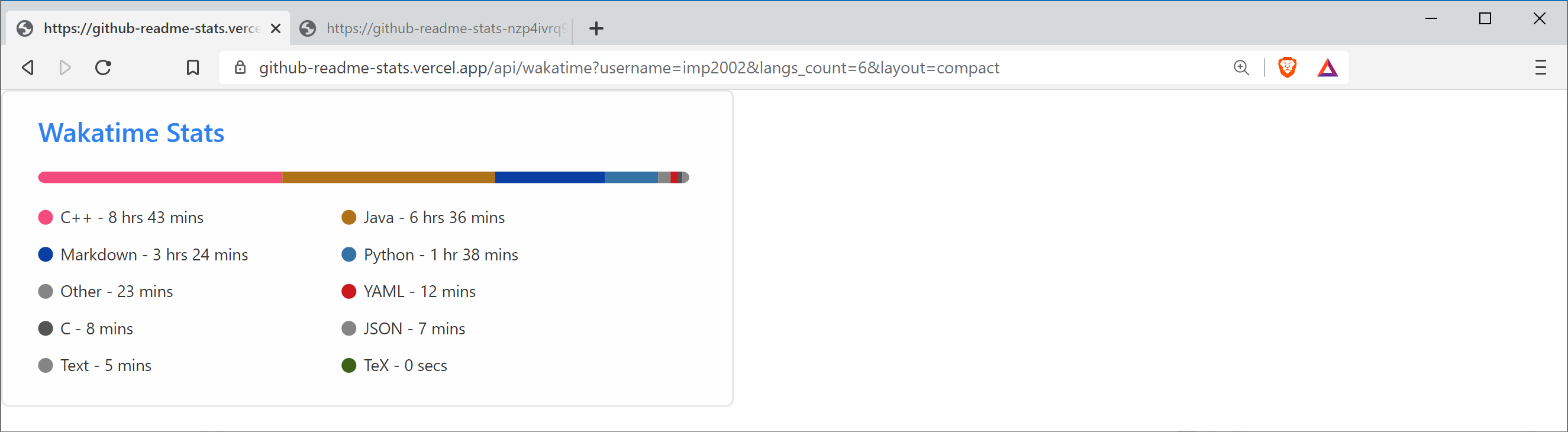Click 'YAML - 12 mins' text
Viewport: 1568px width, 432px height.
(x=420, y=291)
